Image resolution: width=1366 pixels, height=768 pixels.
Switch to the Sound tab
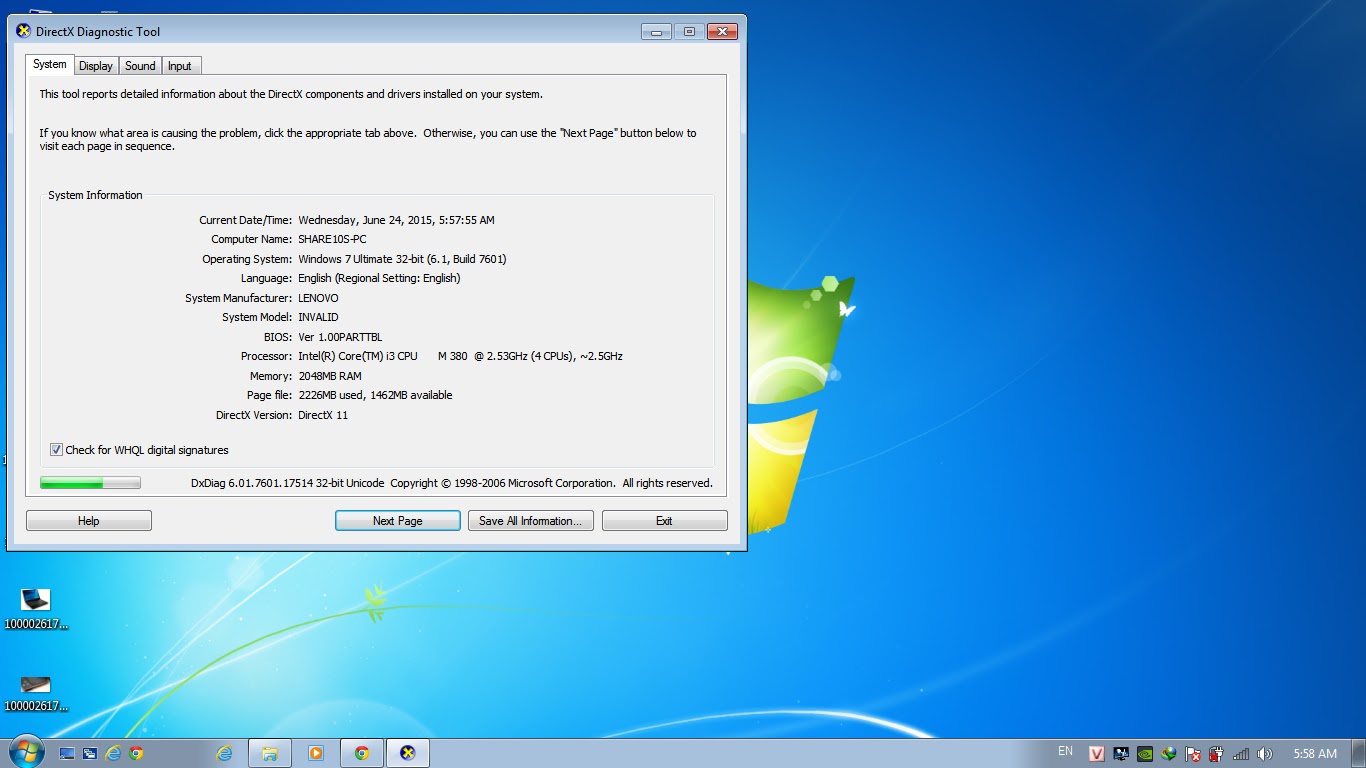(x=140, y=66)
